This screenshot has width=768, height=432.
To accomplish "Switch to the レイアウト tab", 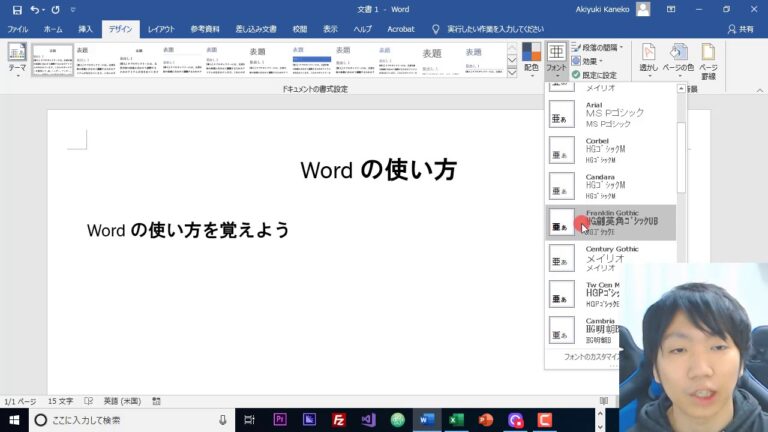I will [161, 29].
